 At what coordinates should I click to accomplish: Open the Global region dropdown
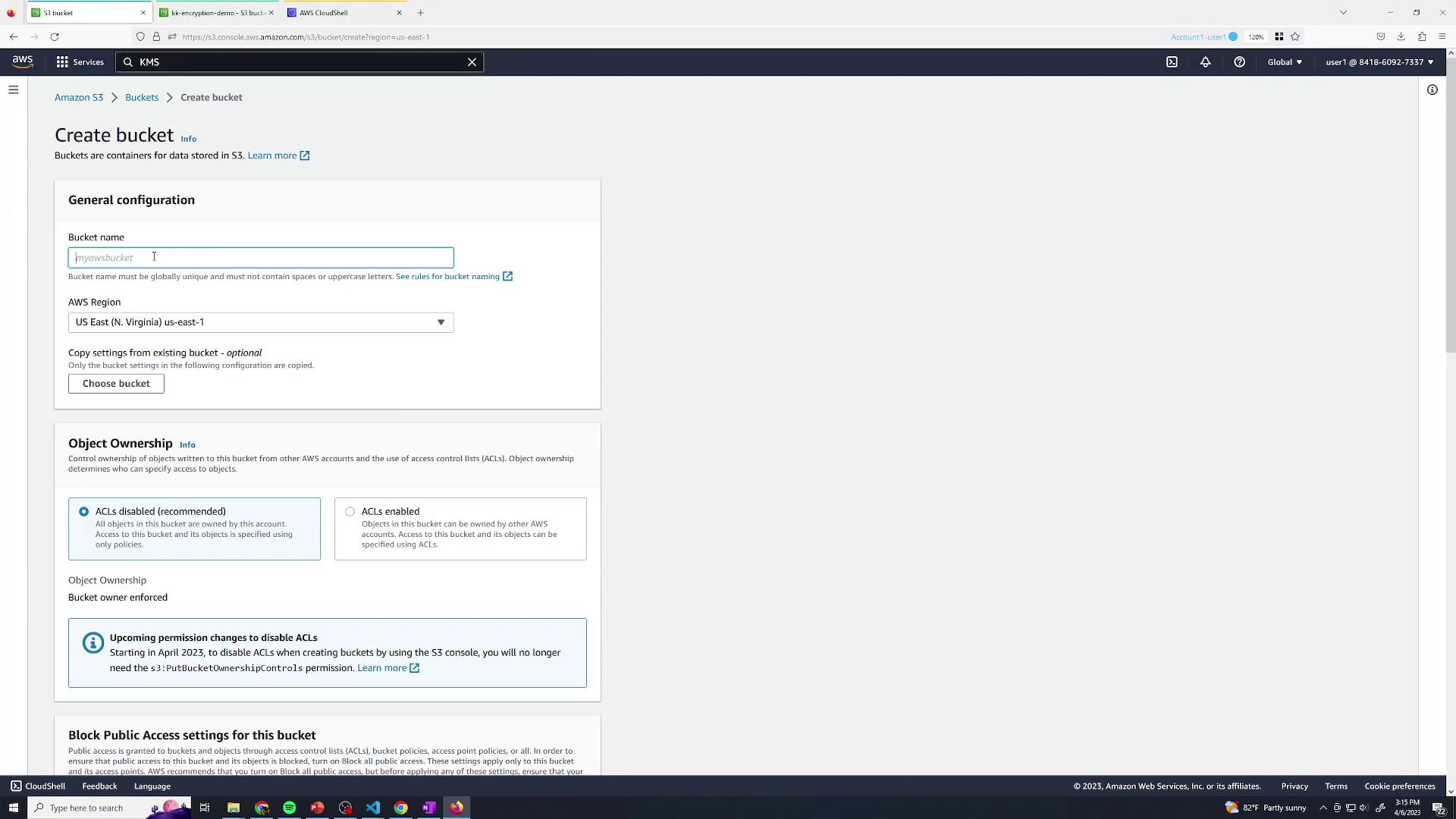(x=1284, y=62)
